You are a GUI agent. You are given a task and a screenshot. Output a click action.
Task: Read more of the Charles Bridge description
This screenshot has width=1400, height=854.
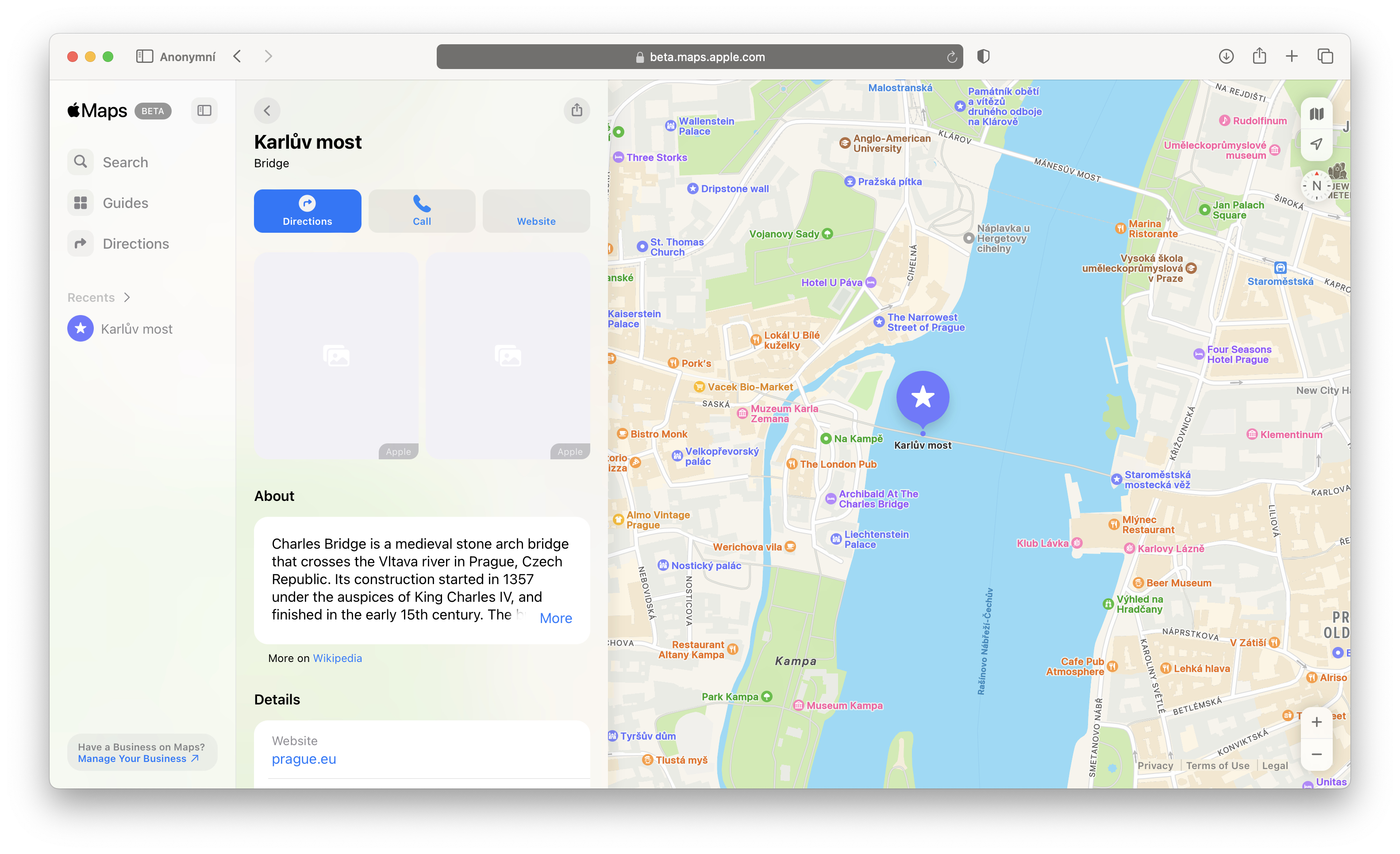(555, 618)
